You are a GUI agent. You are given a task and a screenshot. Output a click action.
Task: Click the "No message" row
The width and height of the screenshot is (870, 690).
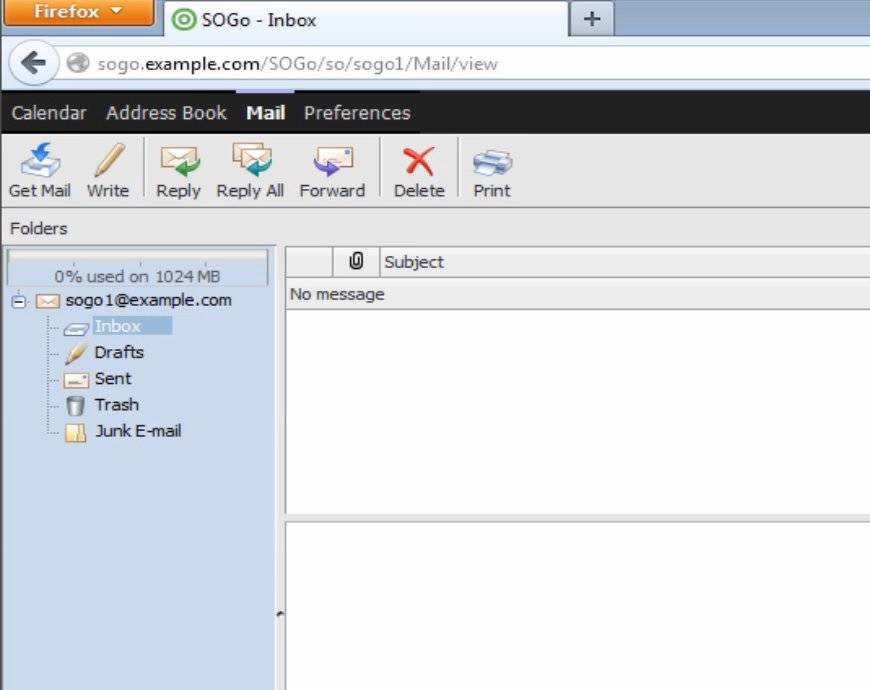578,294
